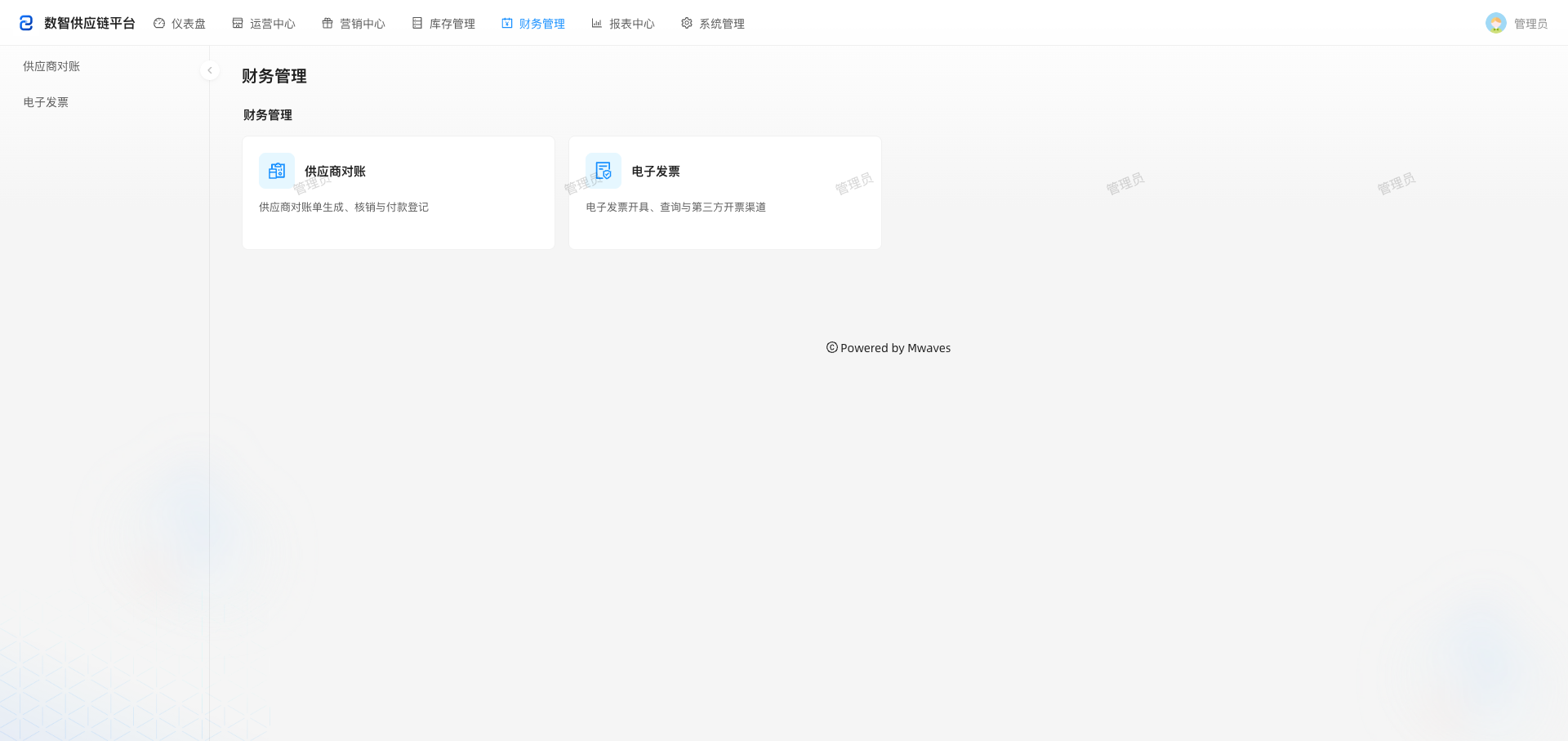The image size is (1568, 741).
Task: Click the 财务管理 section subtitle above the cards
Action: [268, 115]
